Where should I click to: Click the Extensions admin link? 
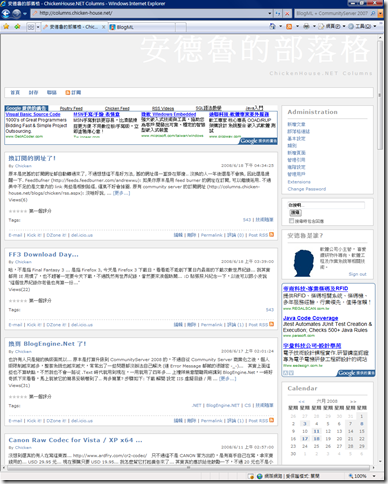click(299, 182)
